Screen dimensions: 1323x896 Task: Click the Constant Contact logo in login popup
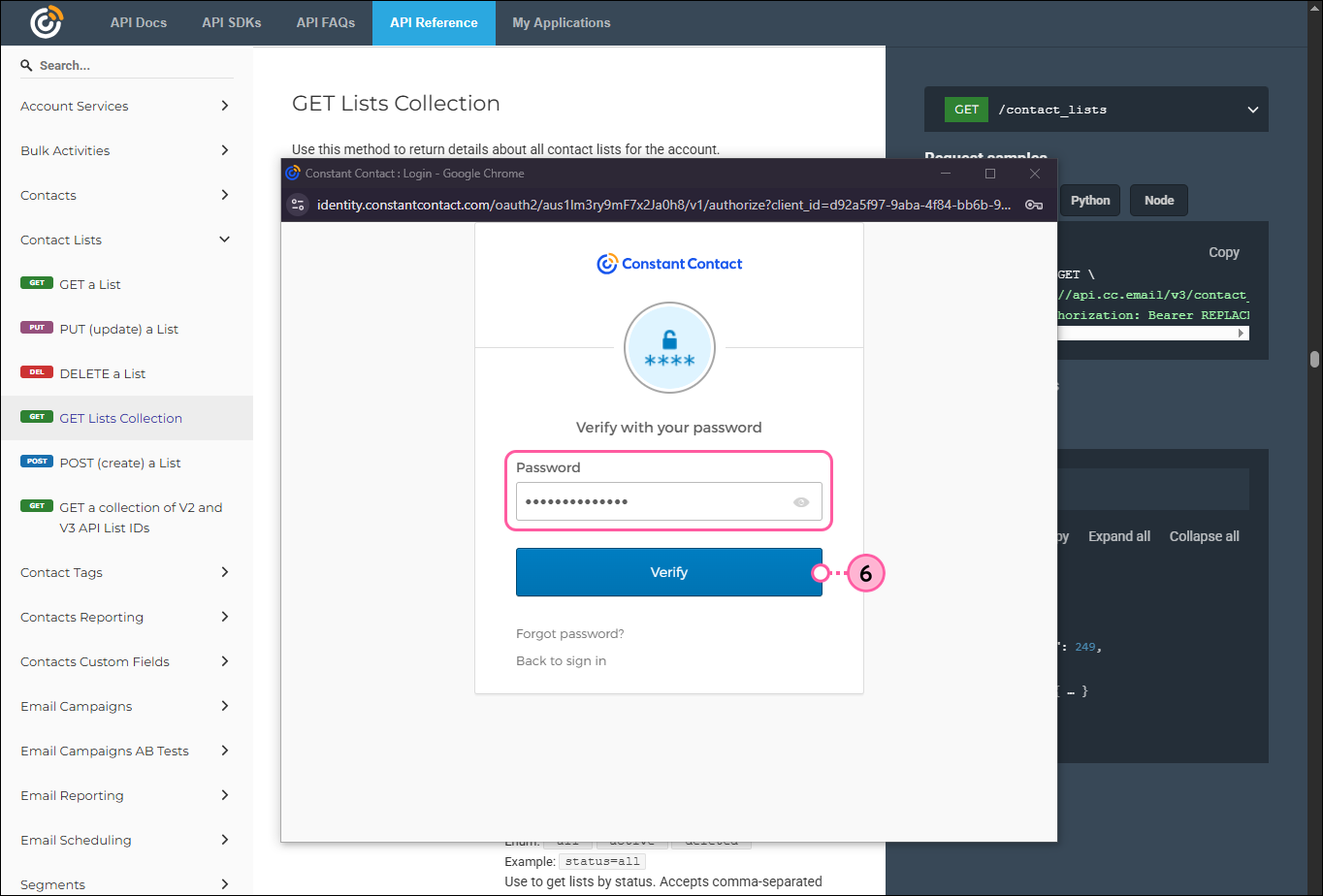click(669, 264)
